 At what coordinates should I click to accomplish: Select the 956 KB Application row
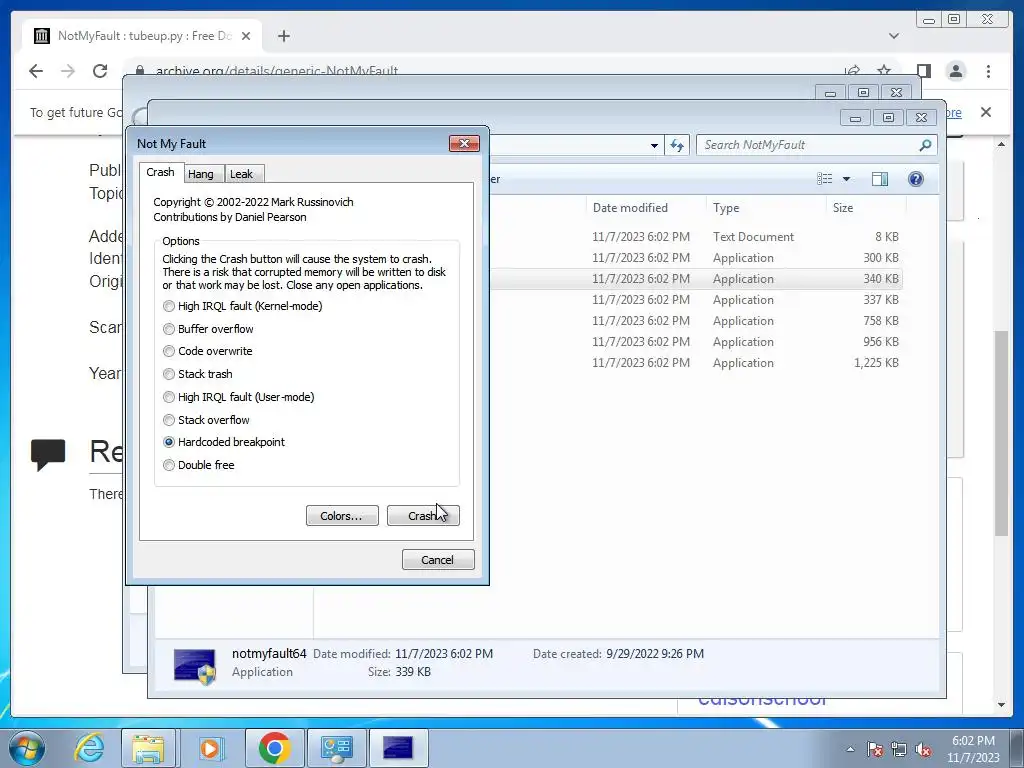(x=696, y=342)
